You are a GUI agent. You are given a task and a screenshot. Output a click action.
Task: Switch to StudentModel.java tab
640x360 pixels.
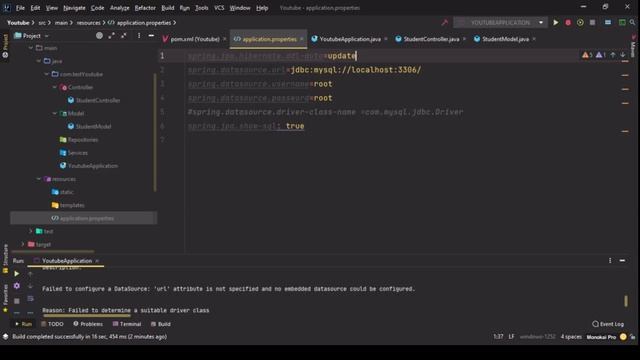[505, 39]
